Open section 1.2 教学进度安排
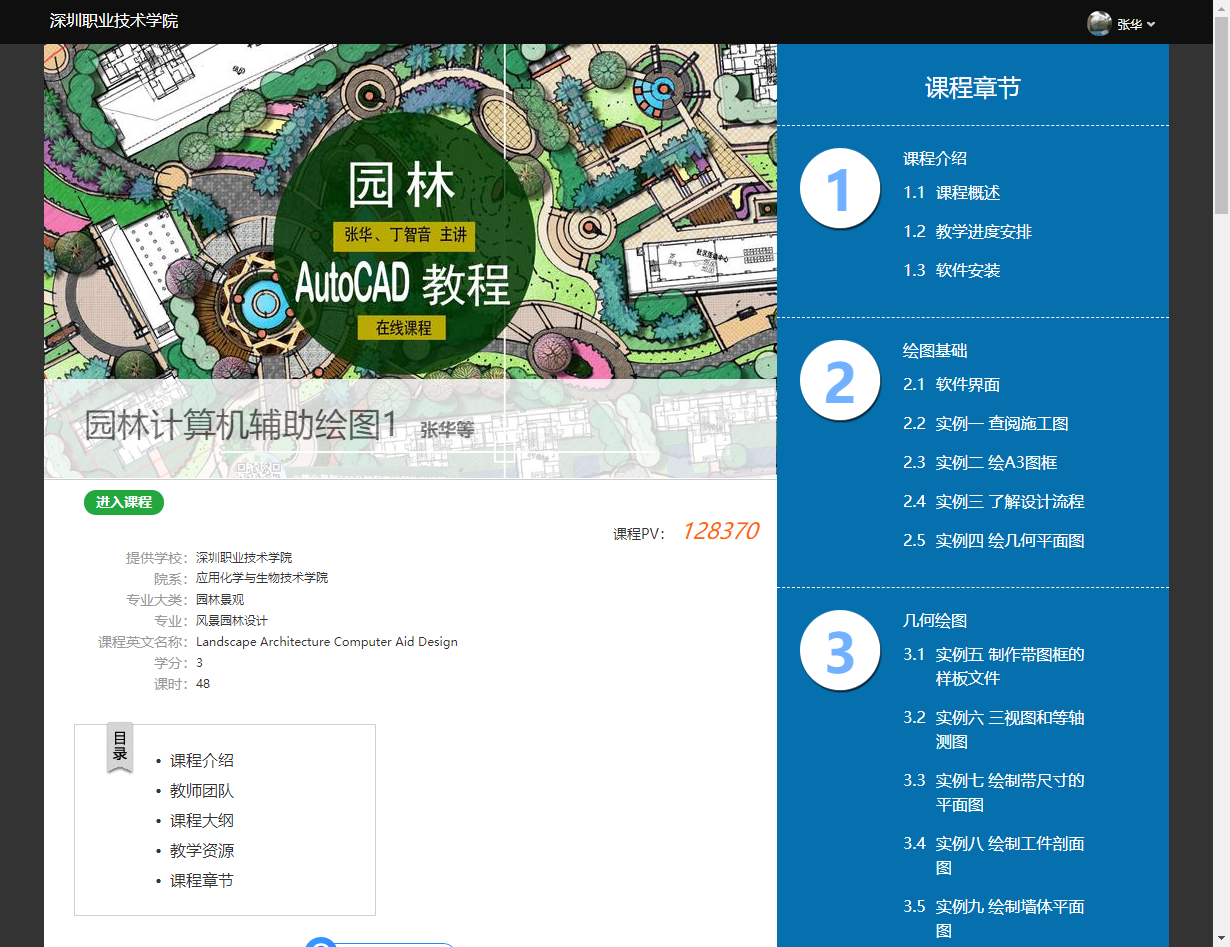1230x947 pixels. coord(968,232)
